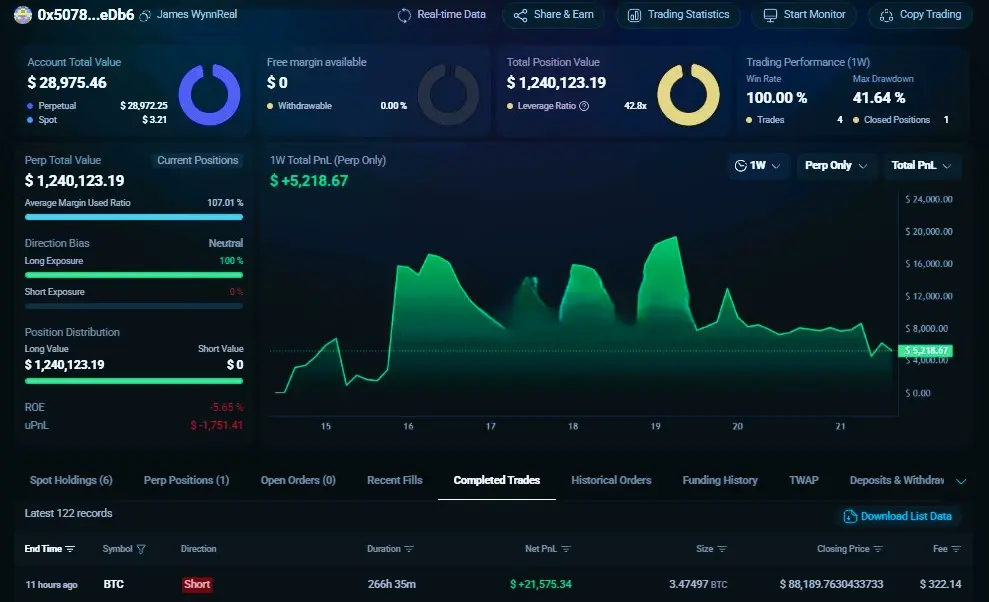Click the Share & Earn share icon
989x602 pixels.
pos(520,16)
